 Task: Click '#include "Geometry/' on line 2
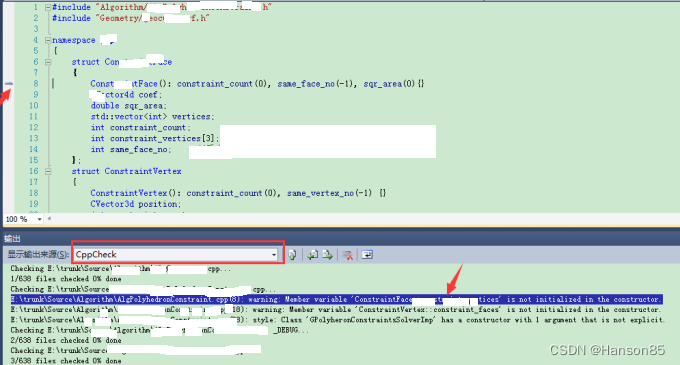pyautogui.click(x=97, y=18)
